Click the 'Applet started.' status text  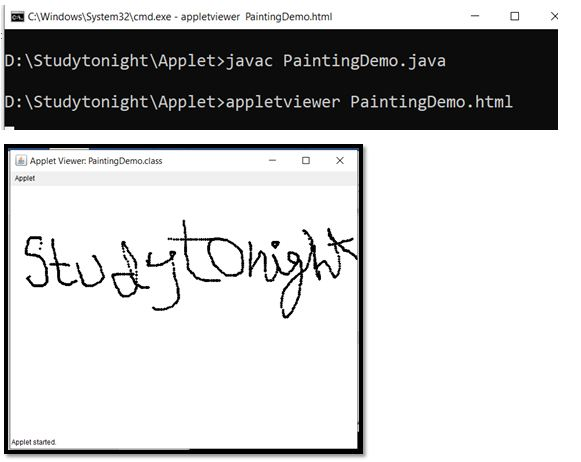point(34,442)
